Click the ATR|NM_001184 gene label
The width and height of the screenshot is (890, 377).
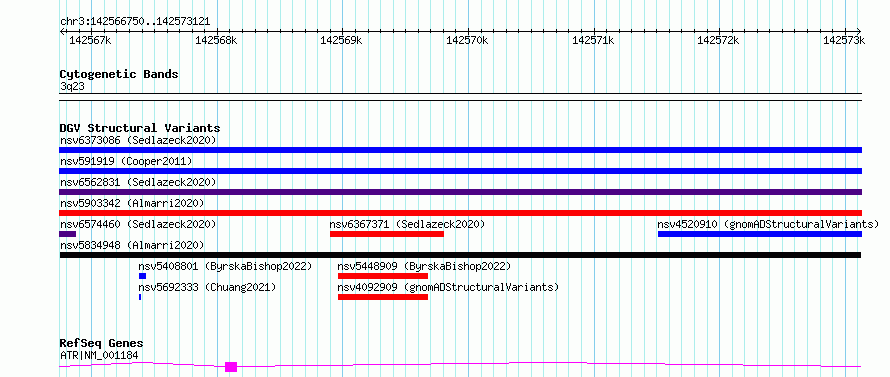pyautogui.click(x=99, y=356)
